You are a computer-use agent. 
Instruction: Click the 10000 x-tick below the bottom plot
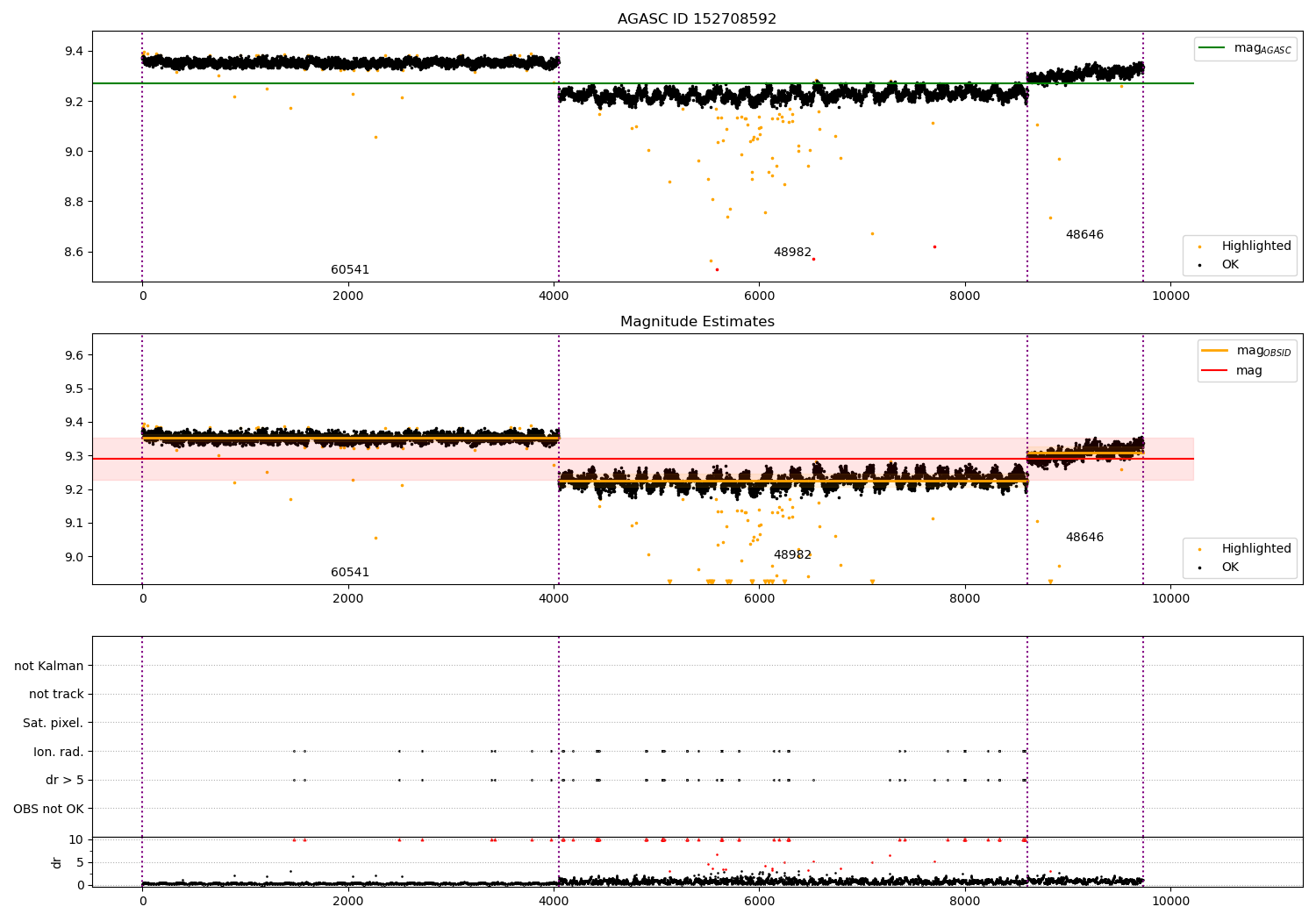(1170, 901)
